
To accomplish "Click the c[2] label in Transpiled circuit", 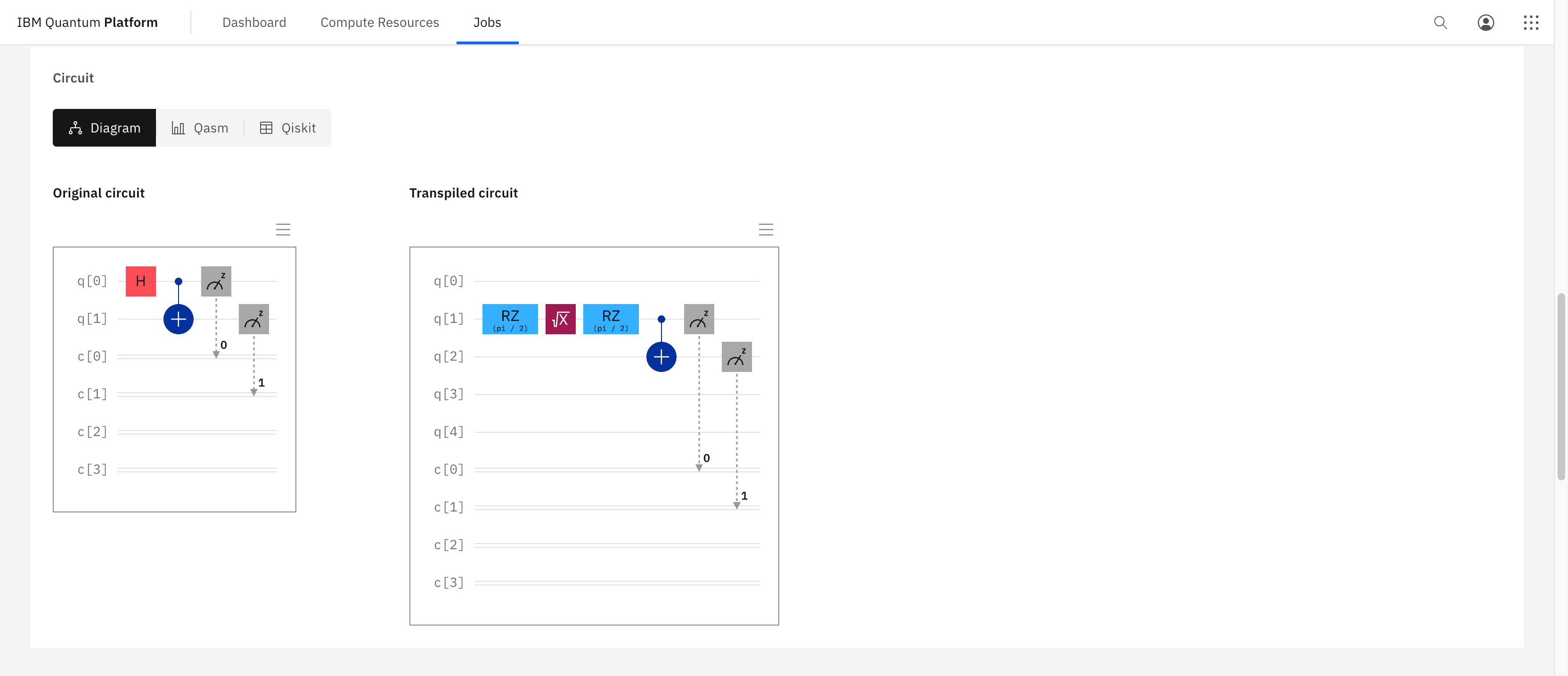I will pyautogui.click(x=449, y=546).
